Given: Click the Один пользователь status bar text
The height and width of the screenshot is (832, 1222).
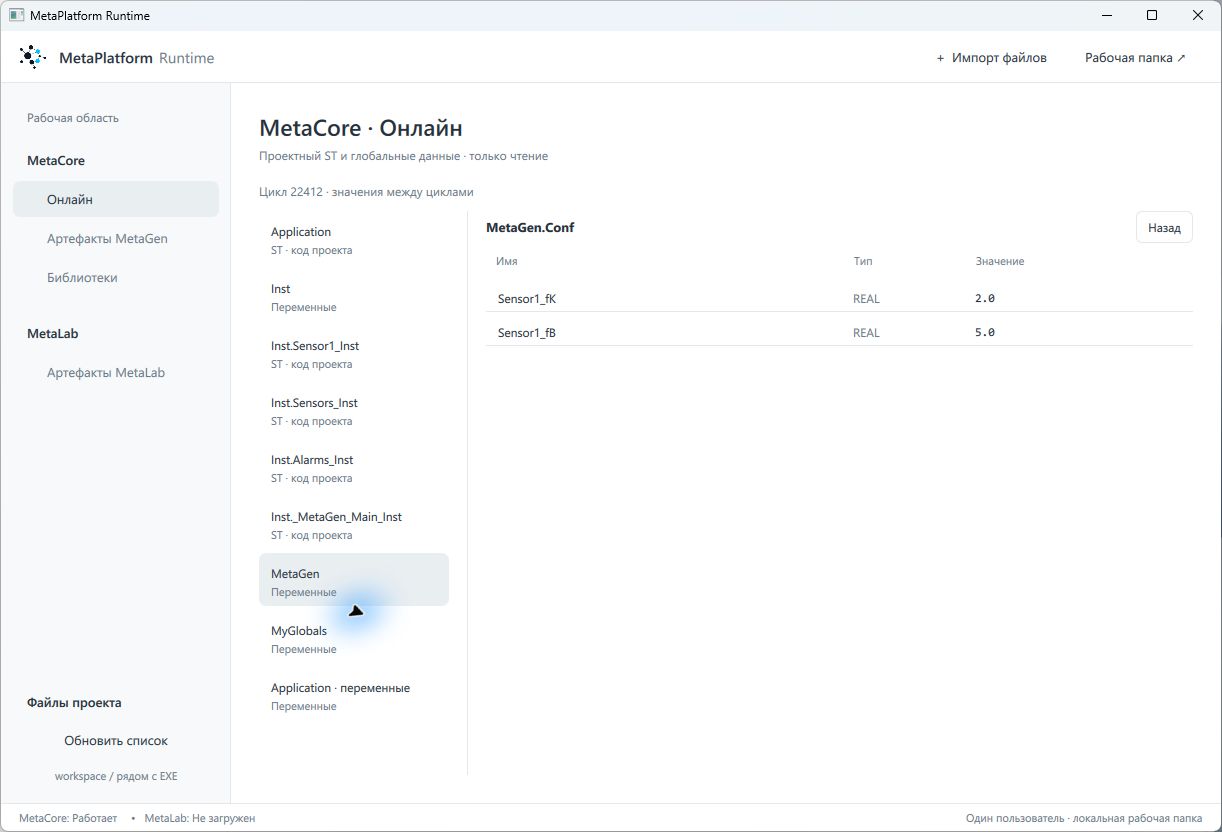Looking at the screenshot, I should 1084,818.
